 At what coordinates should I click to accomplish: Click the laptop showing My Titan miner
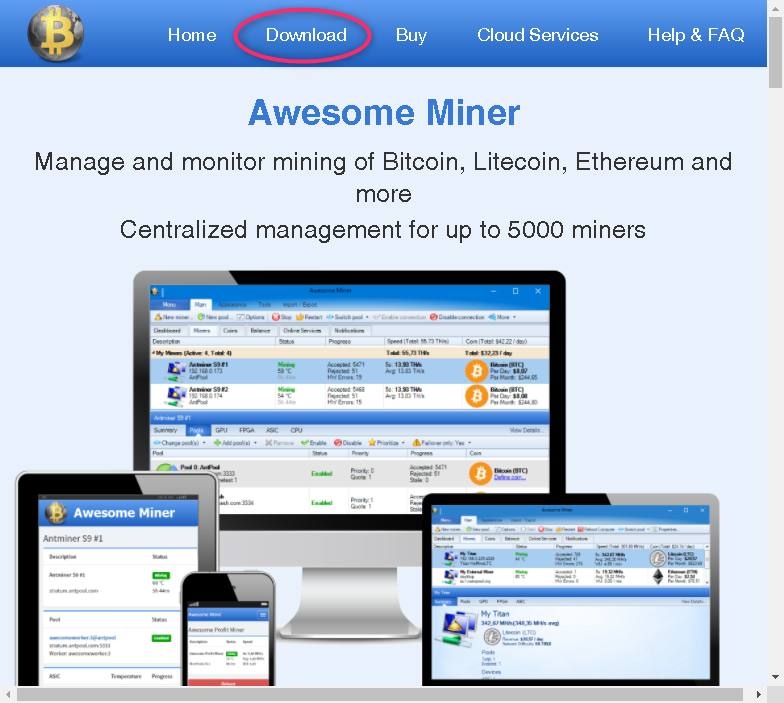pos(570,590)
